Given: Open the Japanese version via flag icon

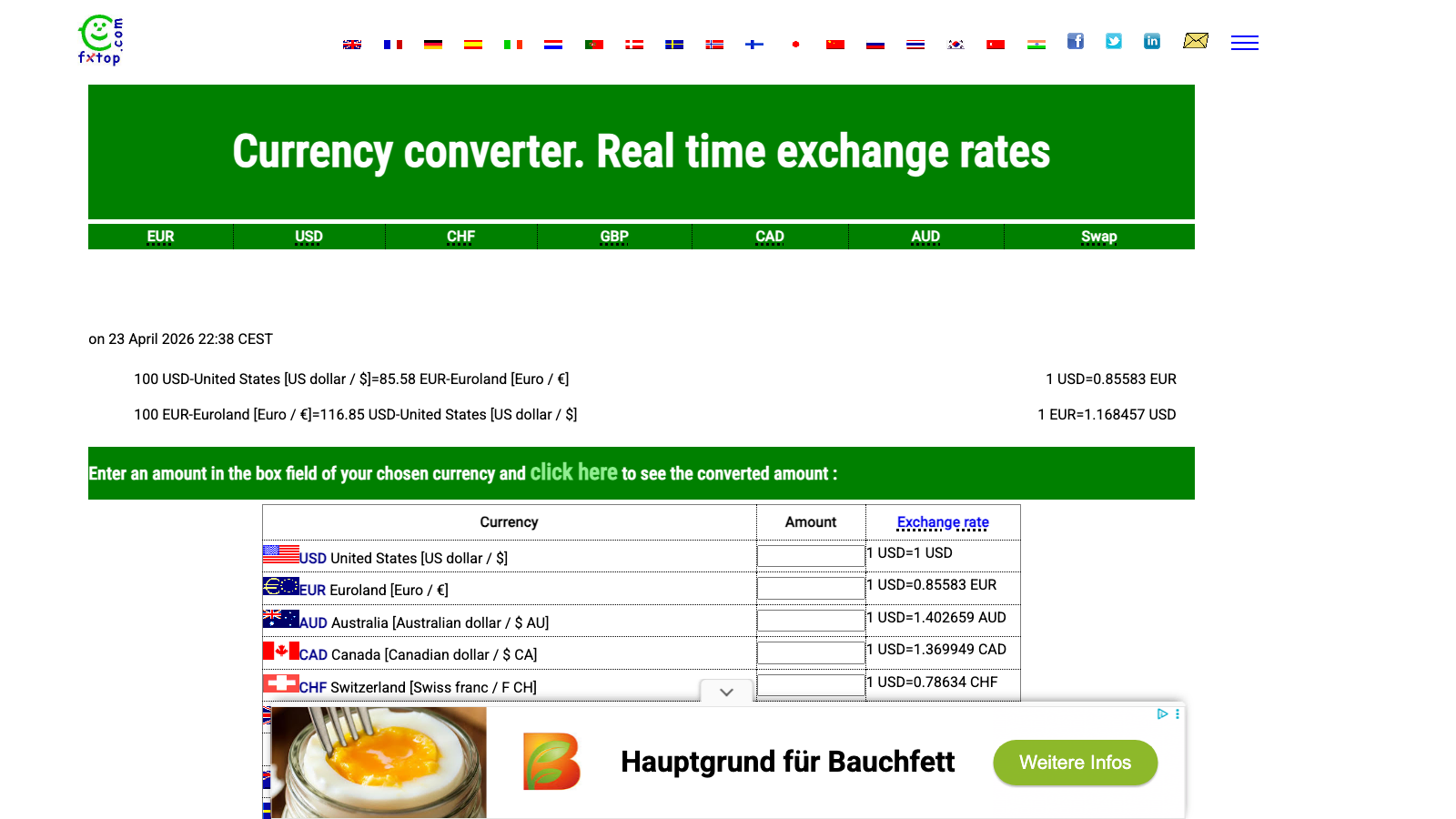Looking at the screenshot, I should click(795, 44).
